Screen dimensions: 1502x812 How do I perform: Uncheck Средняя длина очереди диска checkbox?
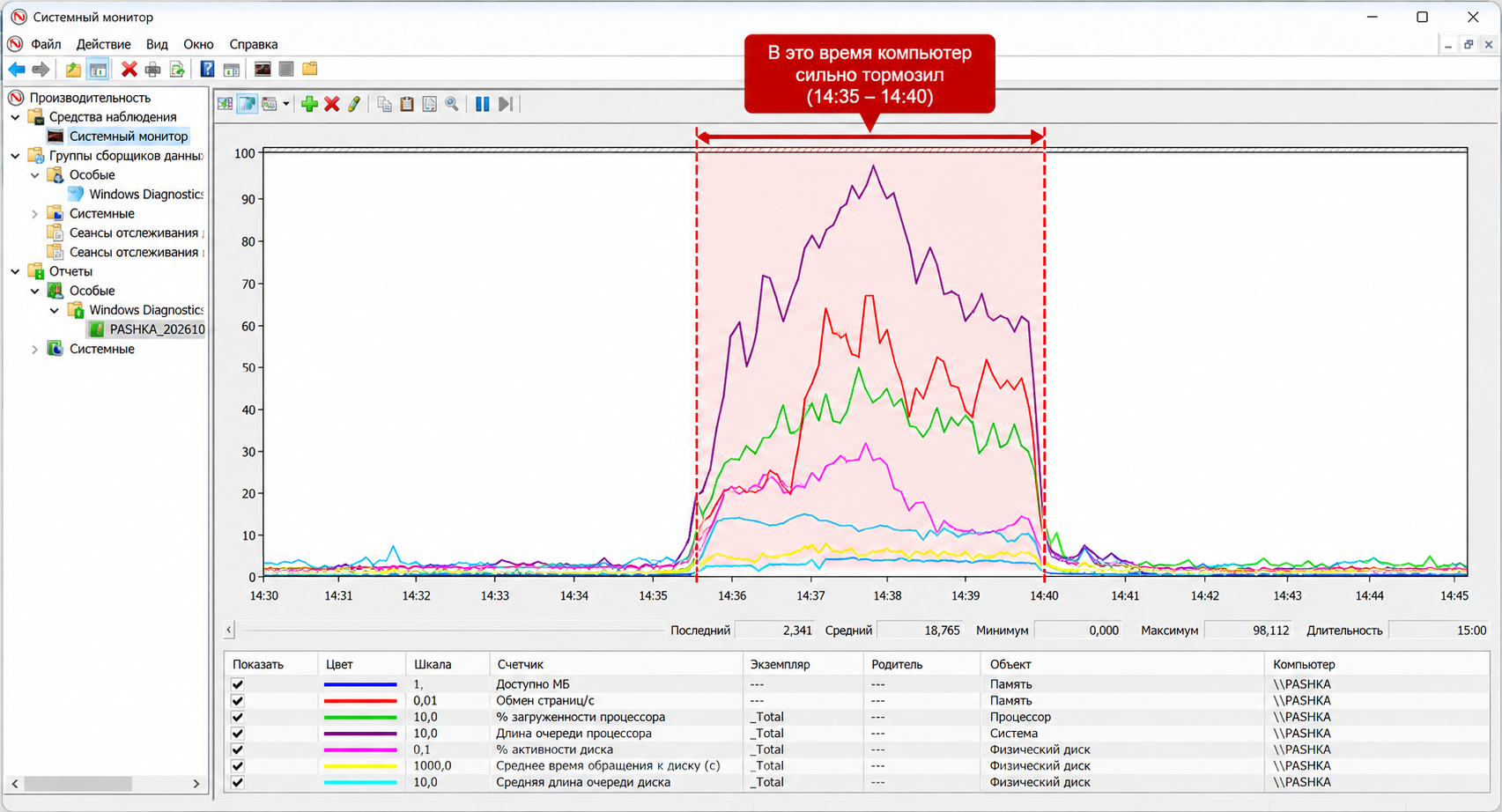click(x=237, y=782)
